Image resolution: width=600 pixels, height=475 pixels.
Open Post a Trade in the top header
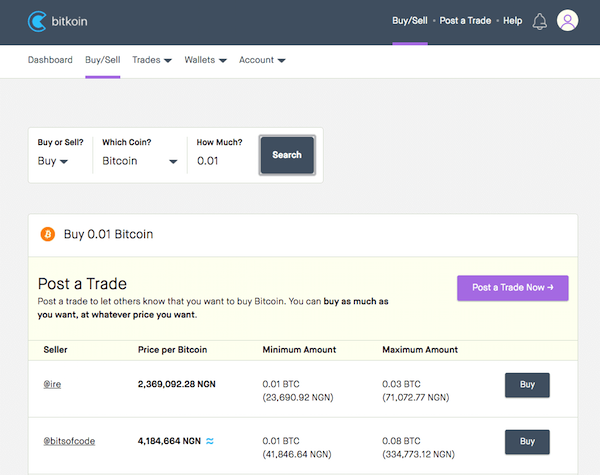(465, 21)
